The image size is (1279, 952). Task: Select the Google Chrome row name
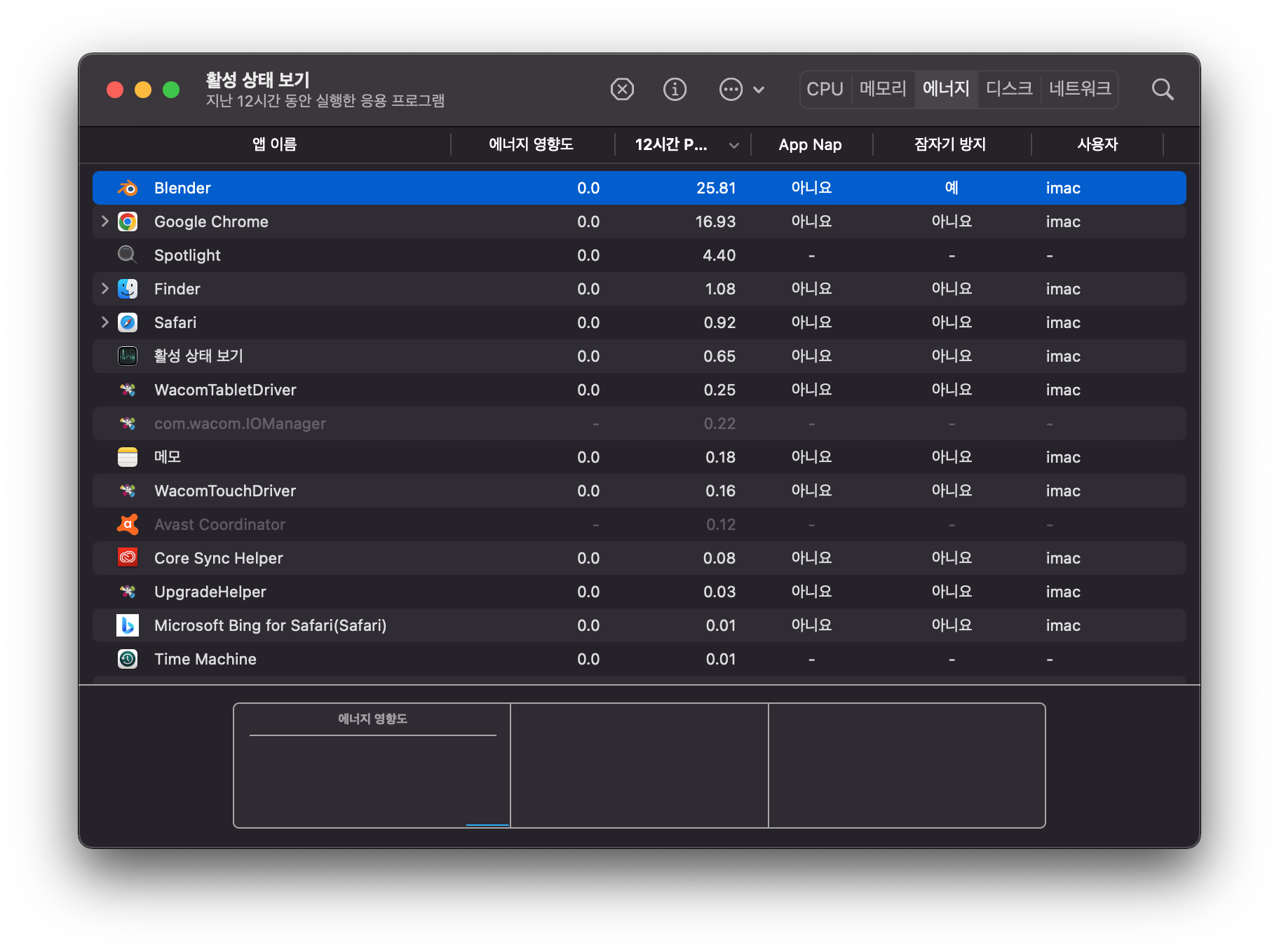pos(211,222)
